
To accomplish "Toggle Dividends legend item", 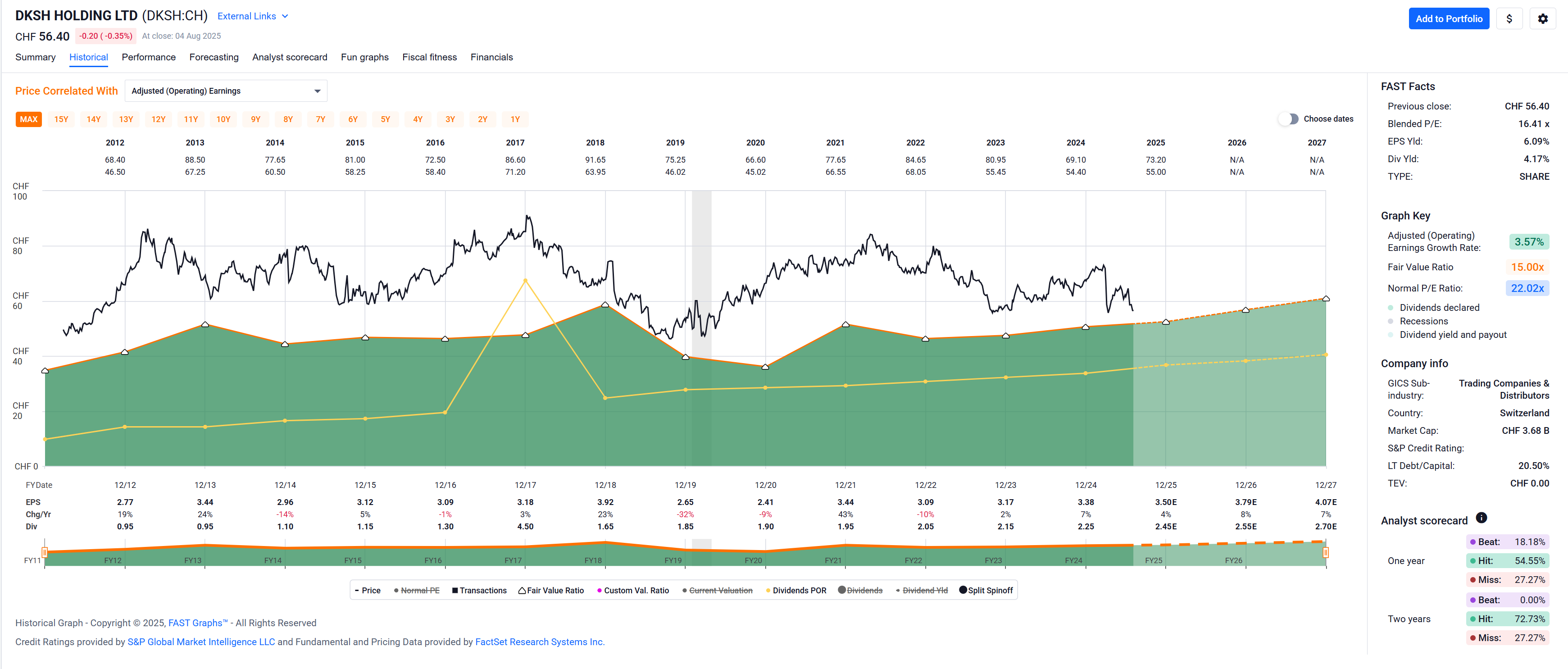I will coord(860,591).
